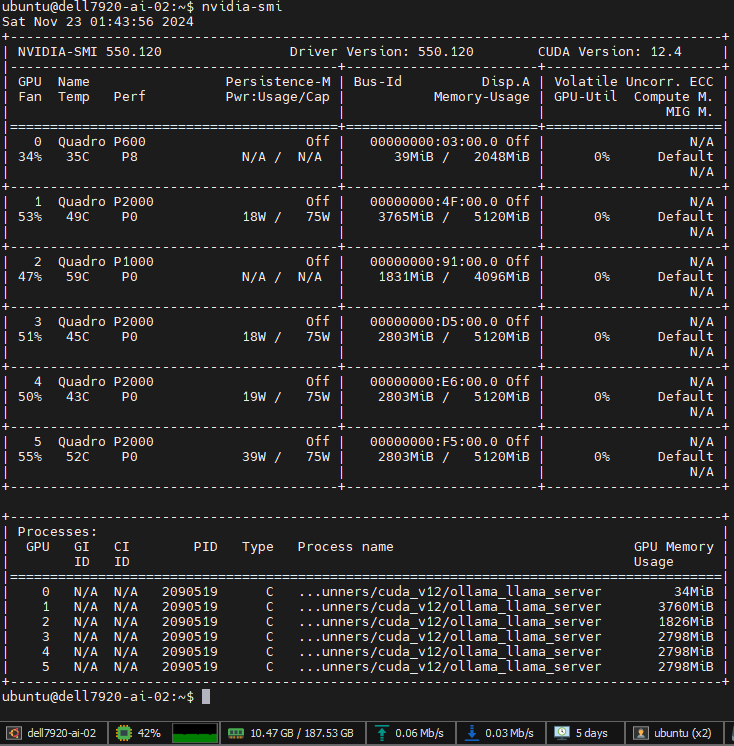Select the dell7920-ai-02 hostname in status bar

pyautogui.click(x=62, y=733)
